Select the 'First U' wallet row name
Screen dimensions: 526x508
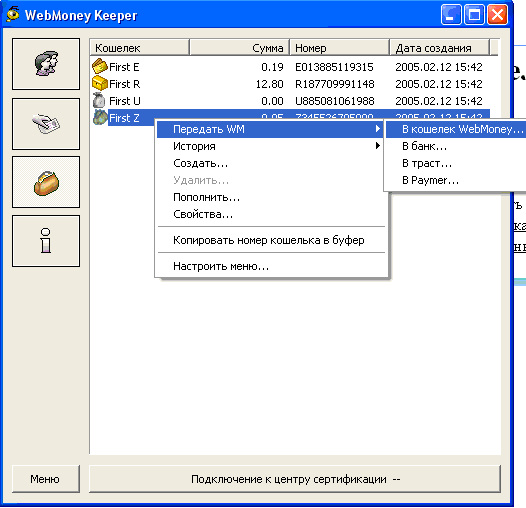pos(125,101)
